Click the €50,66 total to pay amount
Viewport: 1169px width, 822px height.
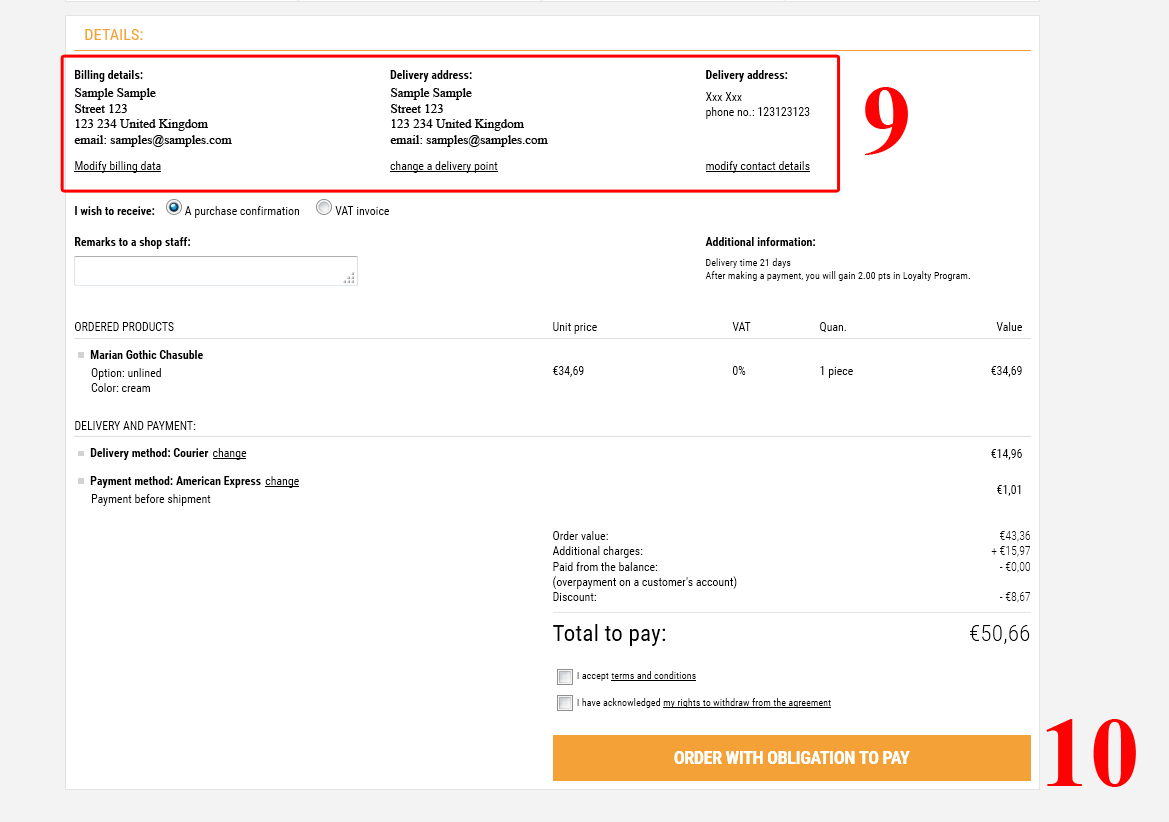click(999, 634)
